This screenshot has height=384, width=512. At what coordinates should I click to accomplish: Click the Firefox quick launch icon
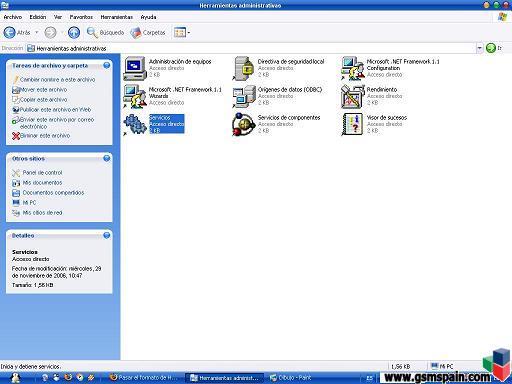coord(68,378)
